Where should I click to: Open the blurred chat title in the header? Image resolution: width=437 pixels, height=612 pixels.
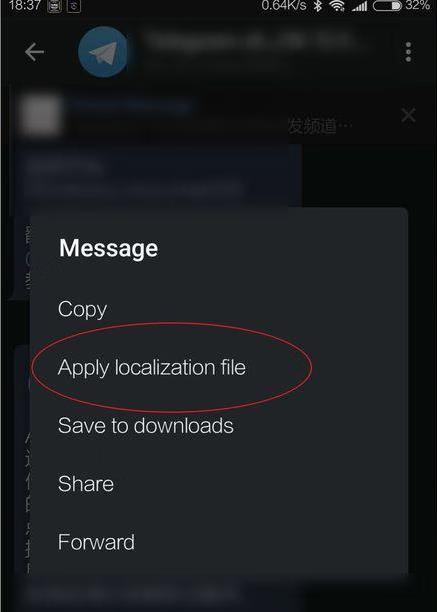pyautogui.click(x=252, y=42)
